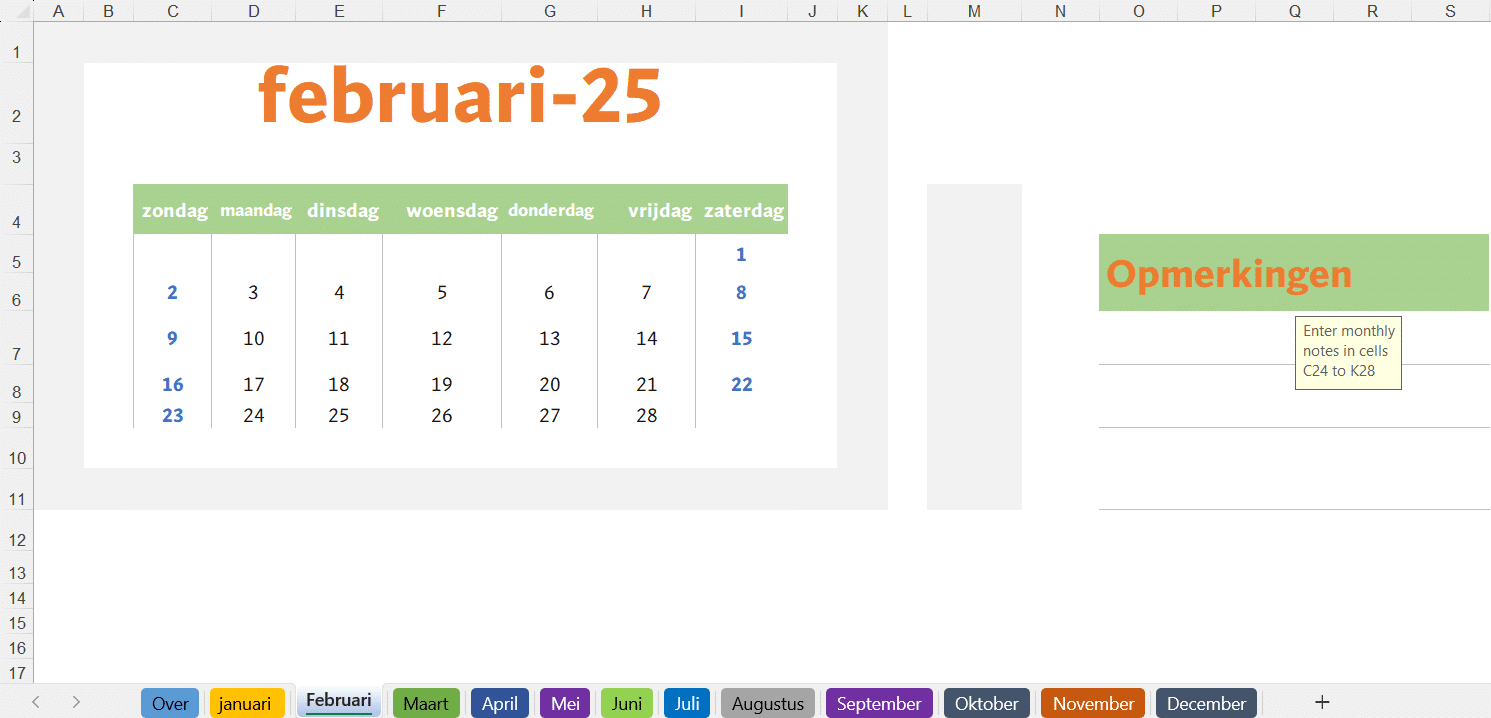Select the December sheet tab
The width and height of the screenshot is (1491, 718).
1206,703
